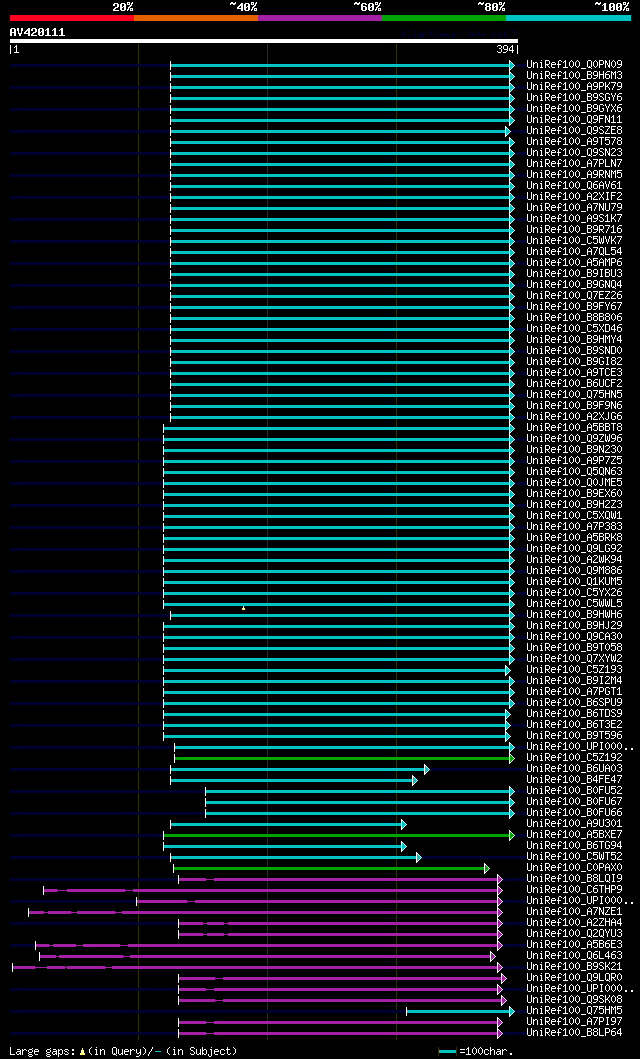Viewport: 640px width, 1059px height.
Task: Click the UniRef100_B8B806 label
Action: 575,317
